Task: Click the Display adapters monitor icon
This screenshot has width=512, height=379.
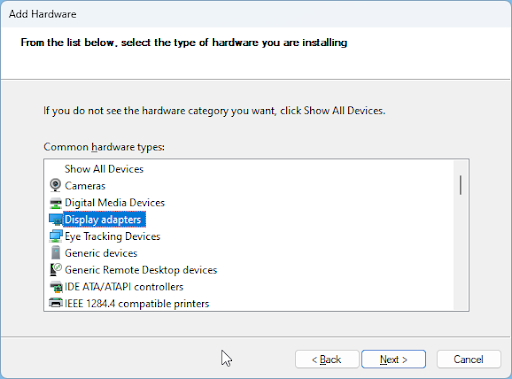Action: [55, 219]
